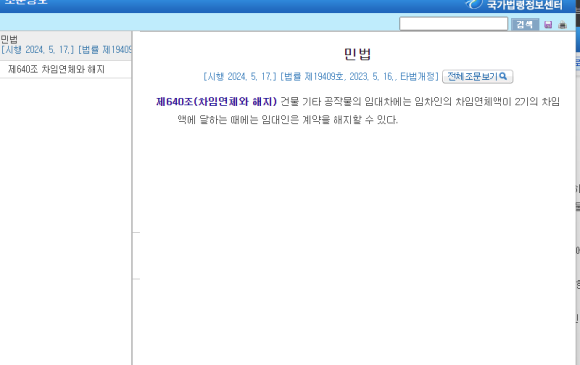This screenshot has width=580, height=365.
Task: Click the 국가법령정보센터 logo
Action: (x=514, y=5)
